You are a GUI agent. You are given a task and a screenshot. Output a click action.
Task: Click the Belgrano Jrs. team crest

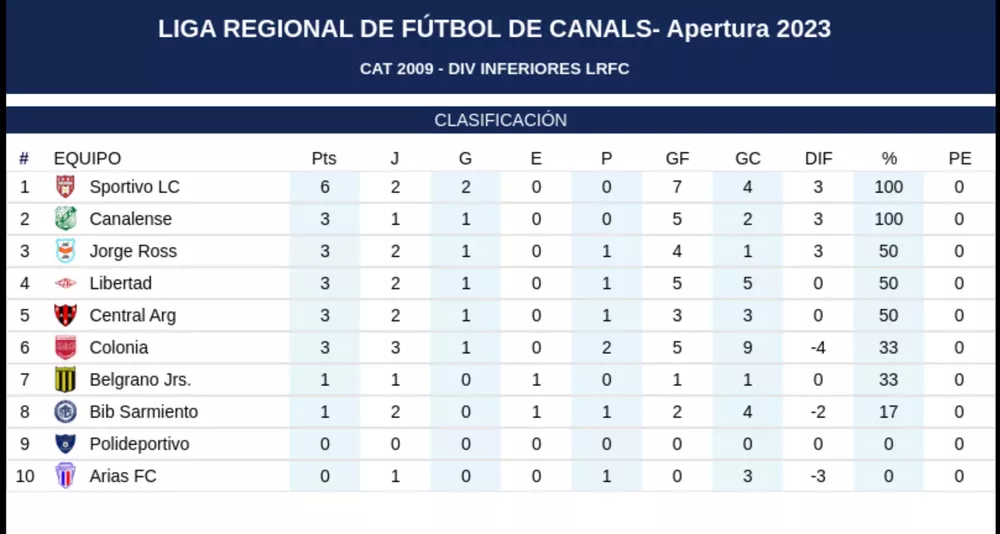coord(65,379)
